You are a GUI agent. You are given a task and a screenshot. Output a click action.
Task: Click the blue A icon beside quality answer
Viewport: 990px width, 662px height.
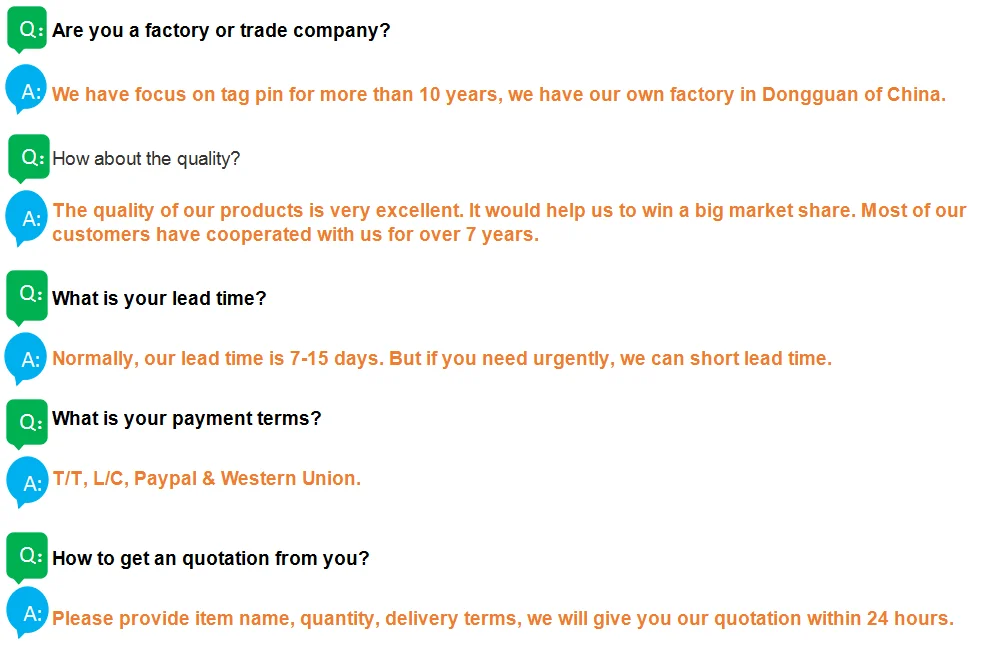(27, 217)
